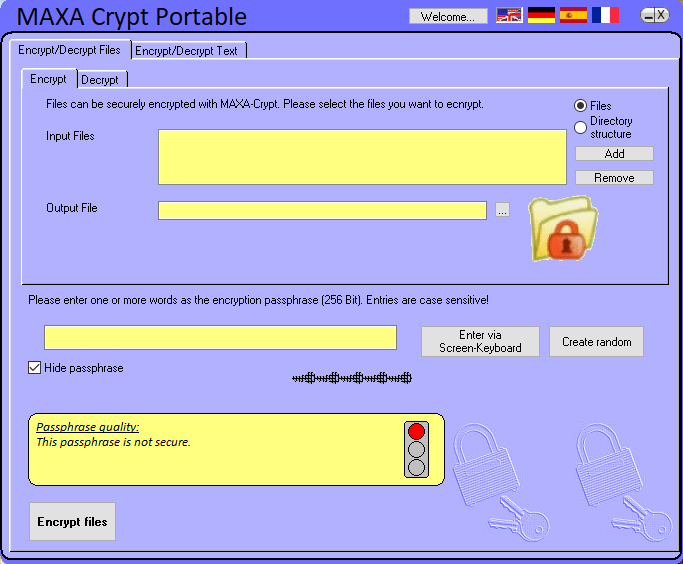Uncheck Hide passphrase checkbox
The width and height of the screenshot is (683, 564).
[x=34, y=368]
